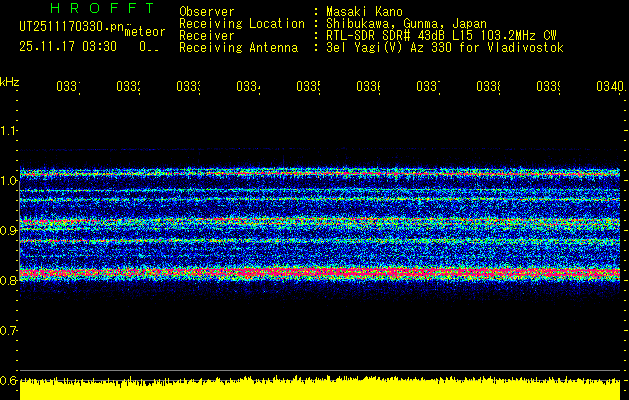Click the kHz axis unit label

9,80
